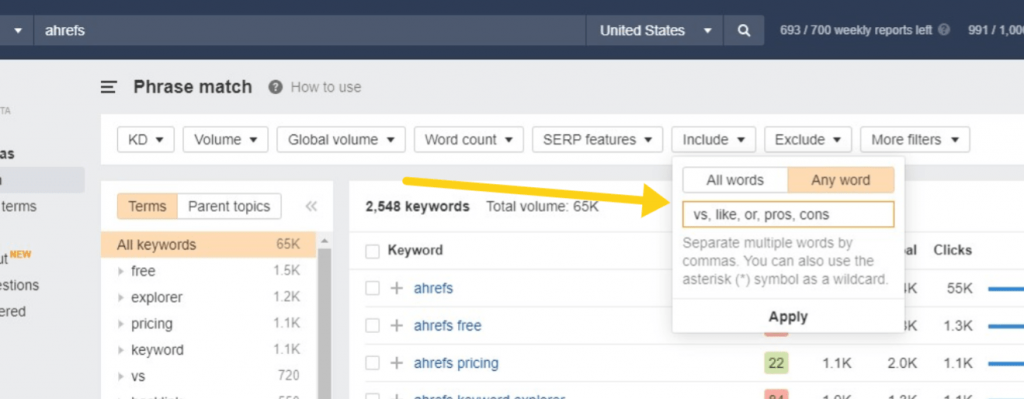Select the Any word option
Screen dimensions: 1024x399
[x=840, y=180]
